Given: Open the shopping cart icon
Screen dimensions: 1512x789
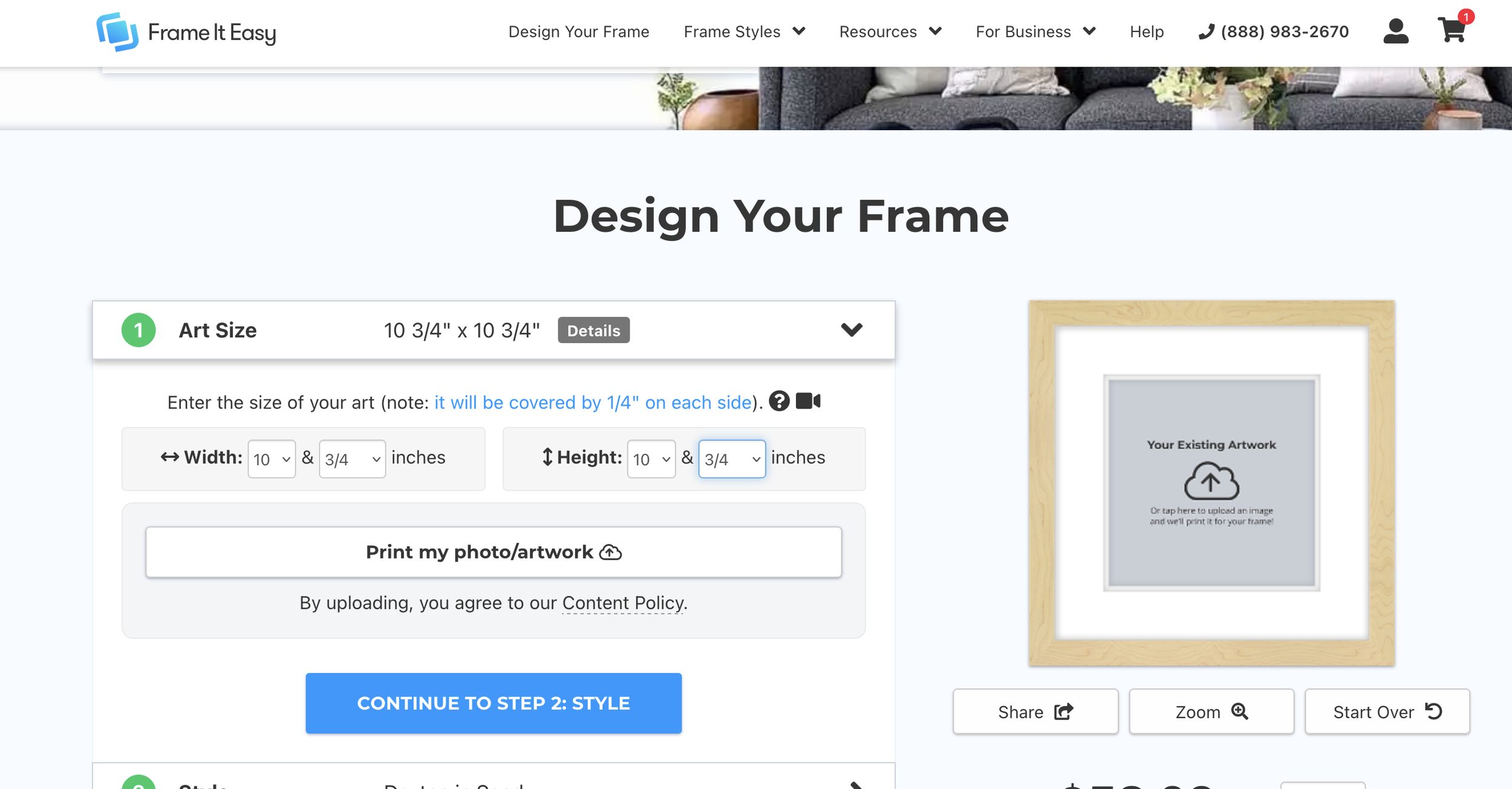Looking at the screenshot, I should 1452,30.
